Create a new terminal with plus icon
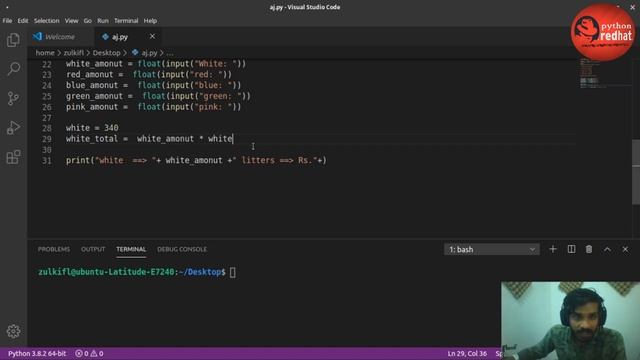Viewport: 640px width, 360px height. coord(553,249)
